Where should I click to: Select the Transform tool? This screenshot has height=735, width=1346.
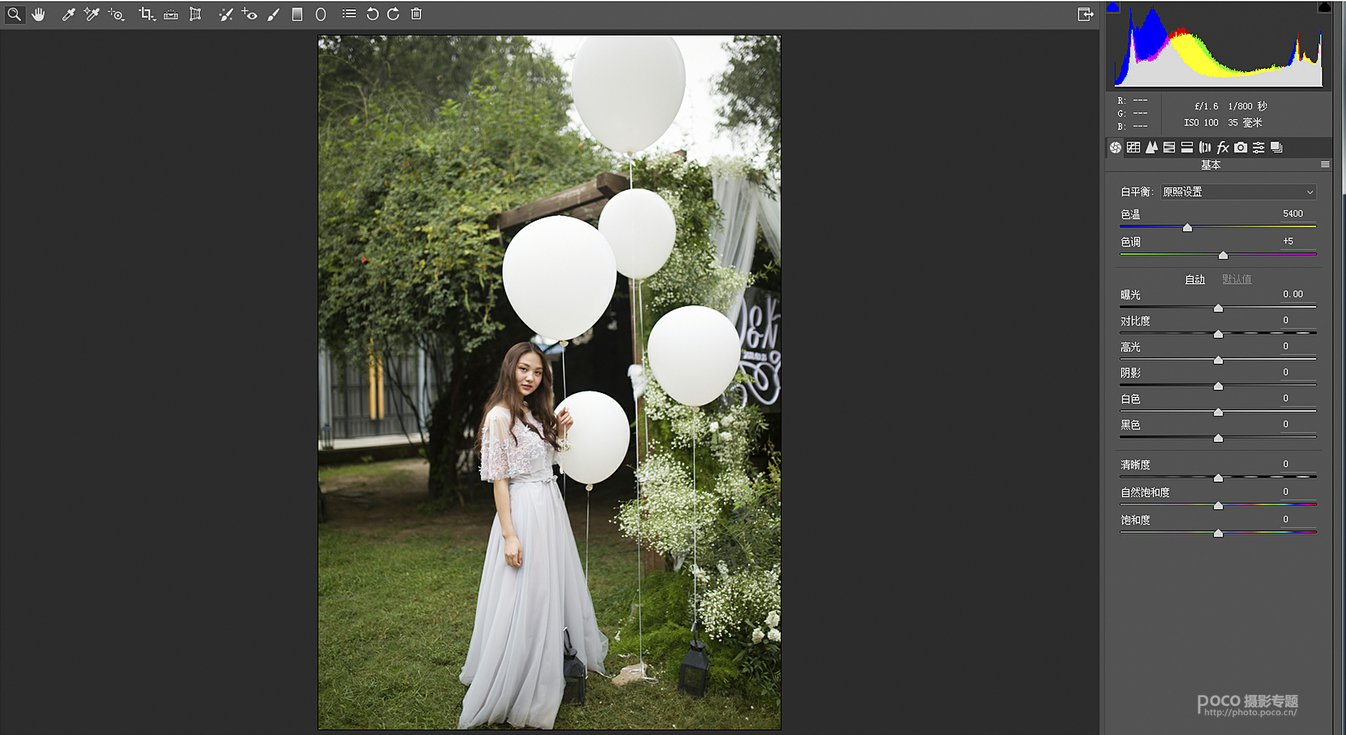(x=196, y=14)
